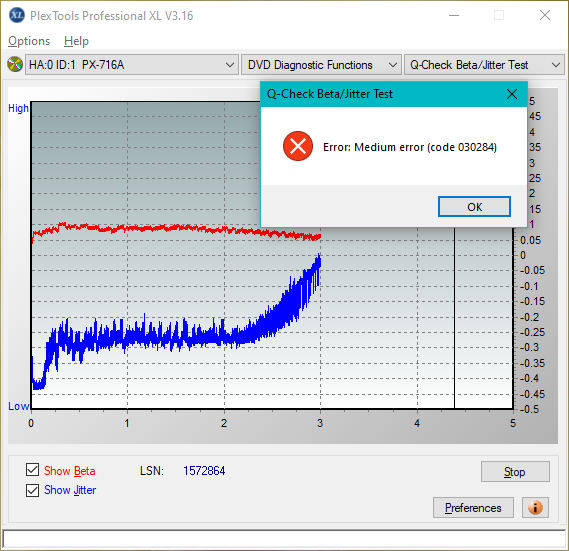Viewport: 569px width, 551px height.
Task: Open Preferences
Action: point(473,507)
